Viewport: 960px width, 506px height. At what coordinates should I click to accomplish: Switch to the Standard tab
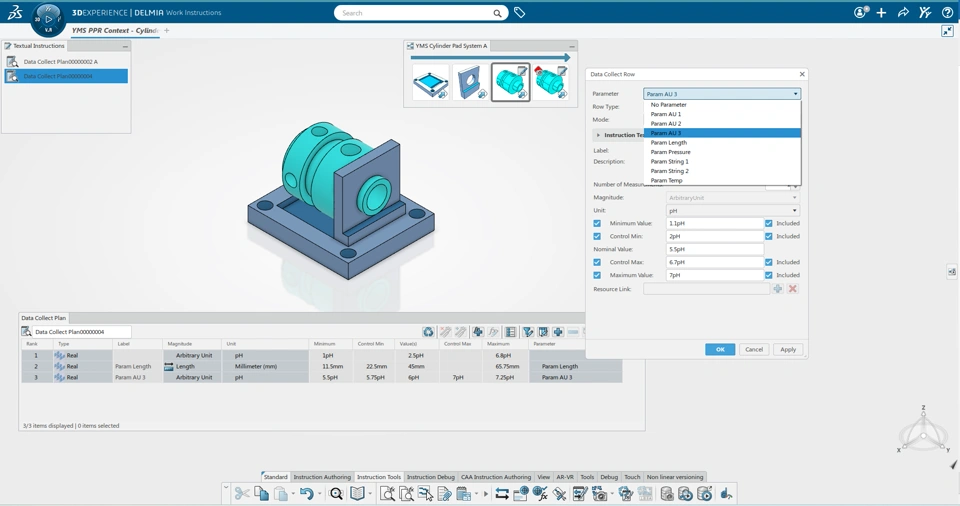[276, 477]
